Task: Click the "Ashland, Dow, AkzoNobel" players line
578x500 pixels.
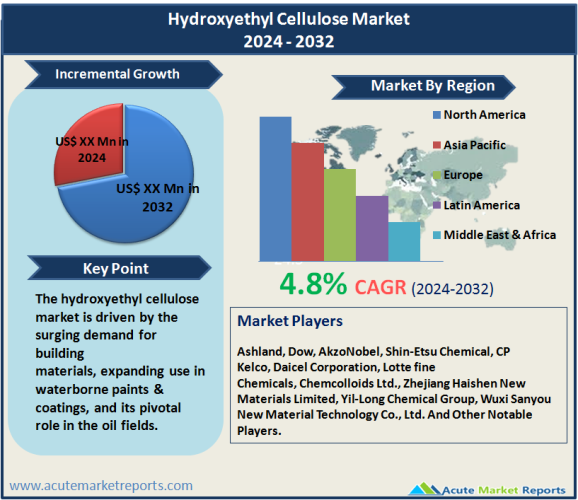Action: click(373, 352)
